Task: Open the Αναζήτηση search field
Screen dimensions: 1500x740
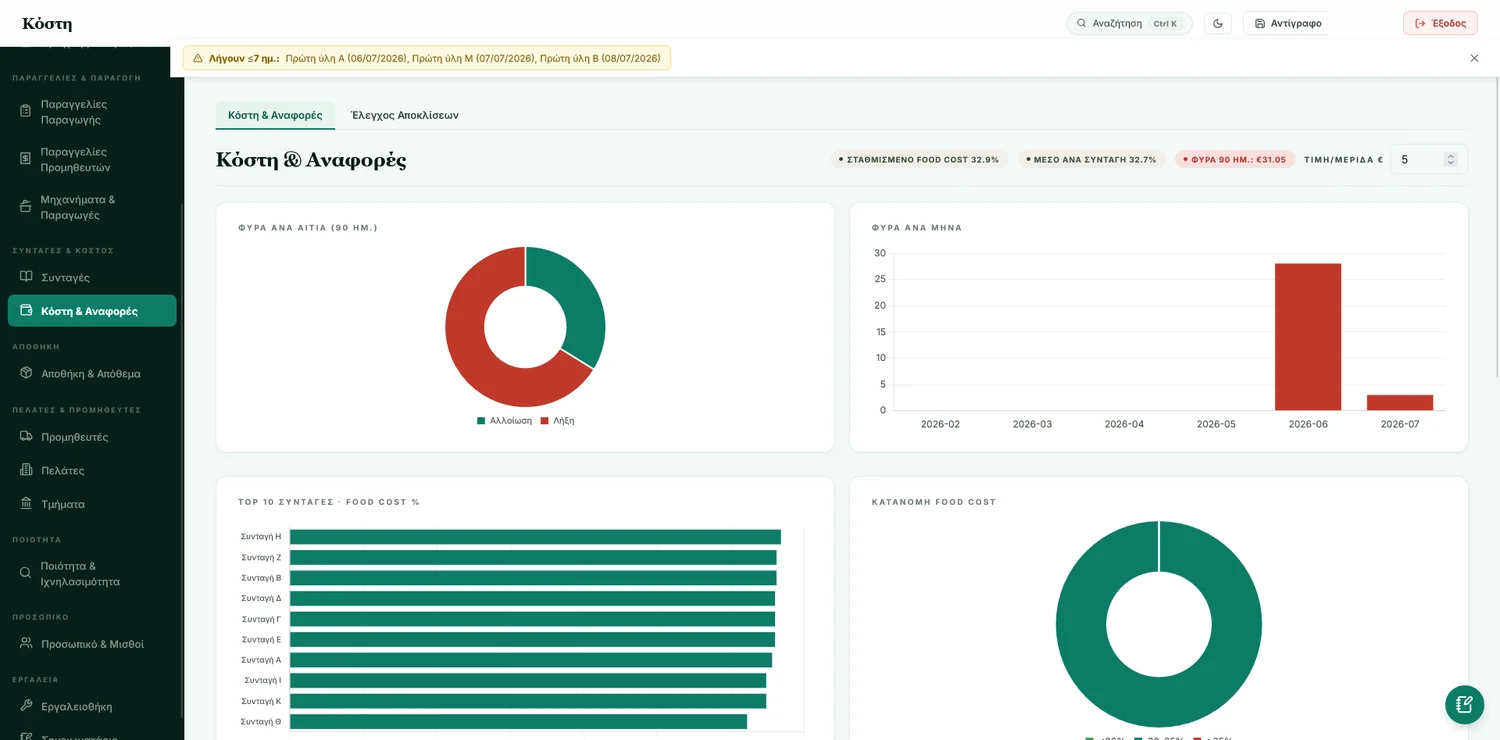Action: point(1129,23)
